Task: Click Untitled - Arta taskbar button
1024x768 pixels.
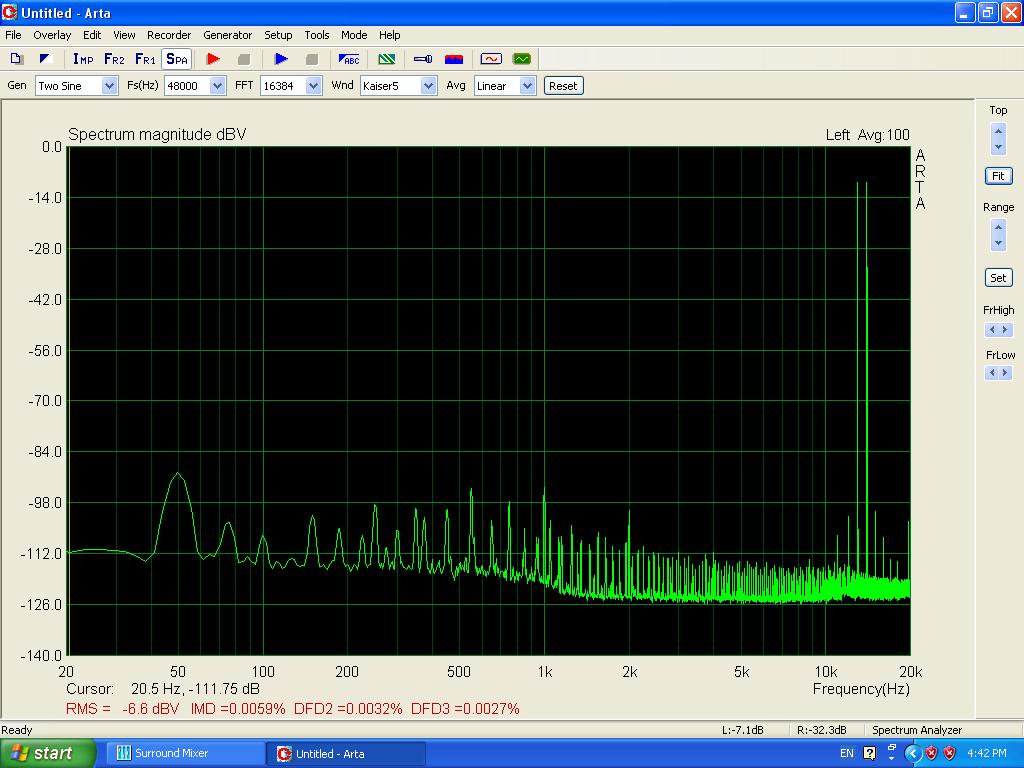Action: [x=345, y=753]
